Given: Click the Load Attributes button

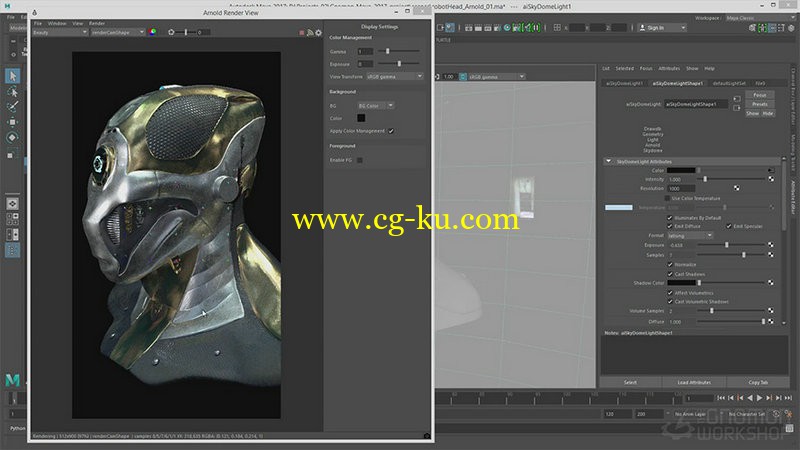Looking at the screenshot, I should pyautogui.click(x=694, y=382).
